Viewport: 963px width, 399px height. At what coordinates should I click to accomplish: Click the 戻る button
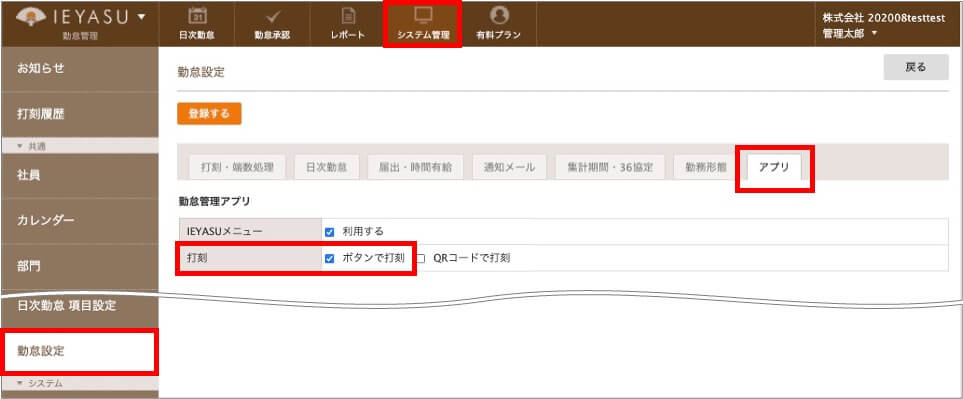tap(916, 68)
